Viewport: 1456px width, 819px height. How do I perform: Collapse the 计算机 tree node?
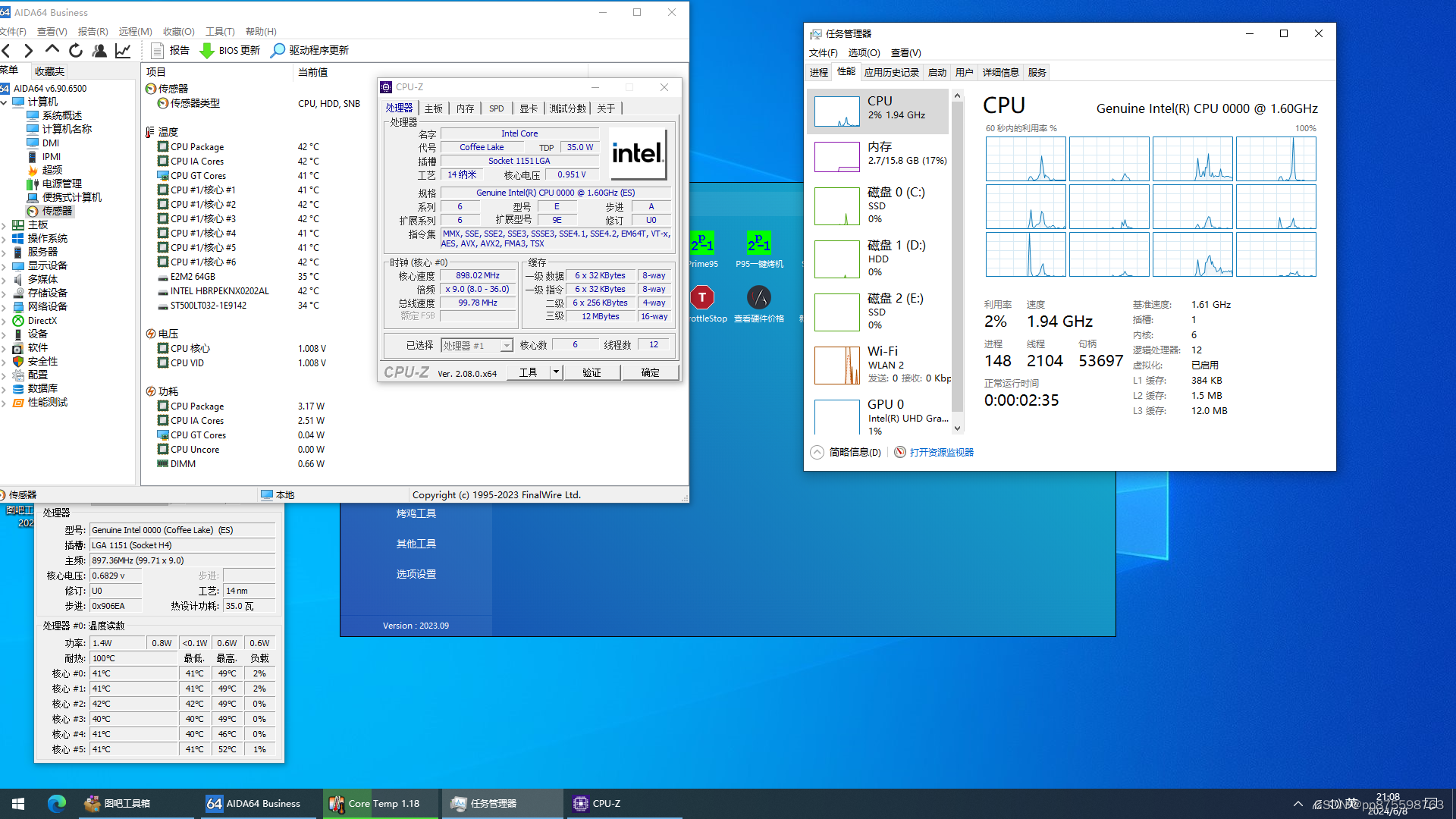tap(5, 102)
